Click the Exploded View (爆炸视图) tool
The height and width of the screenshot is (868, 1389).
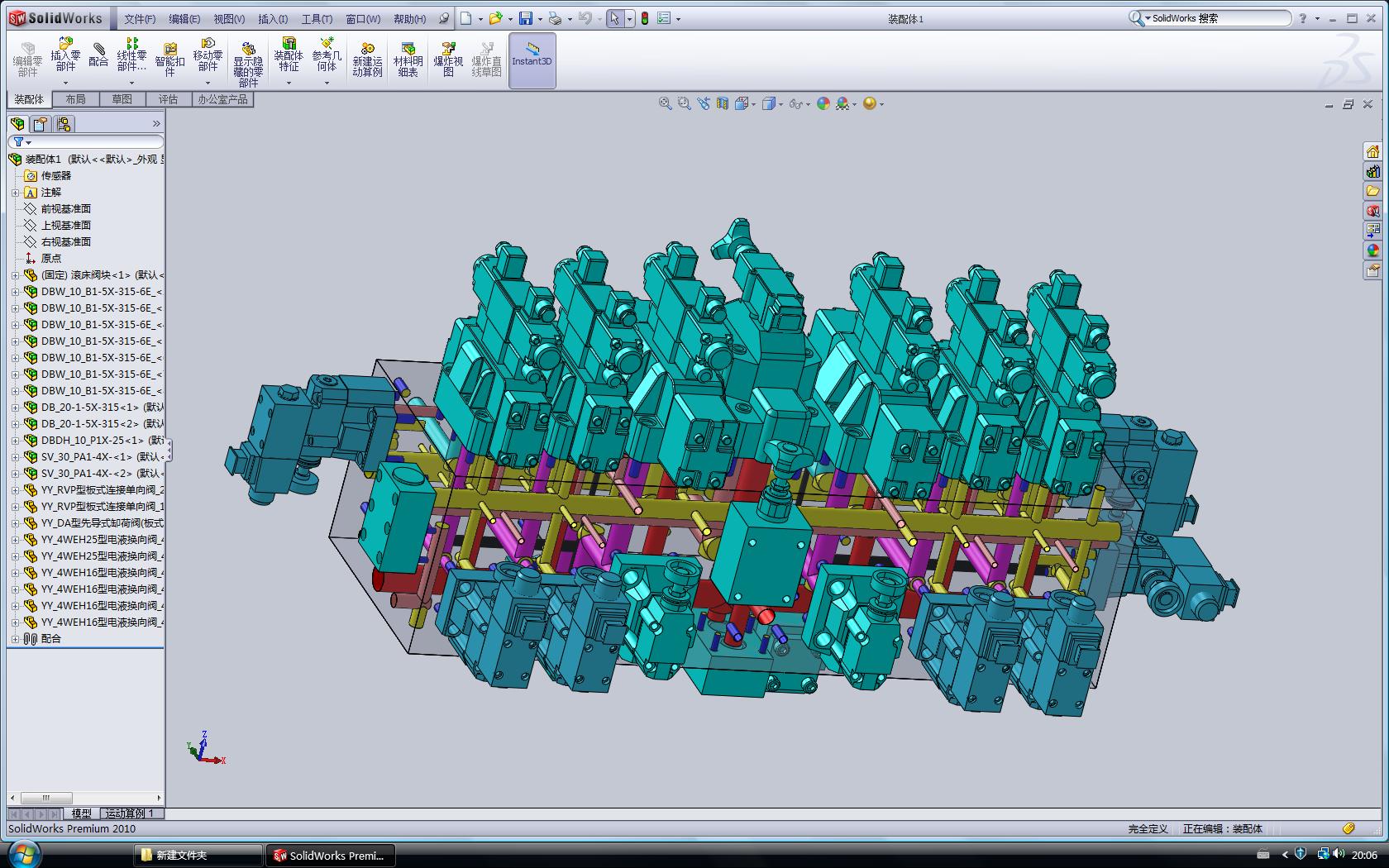[448, 60]
